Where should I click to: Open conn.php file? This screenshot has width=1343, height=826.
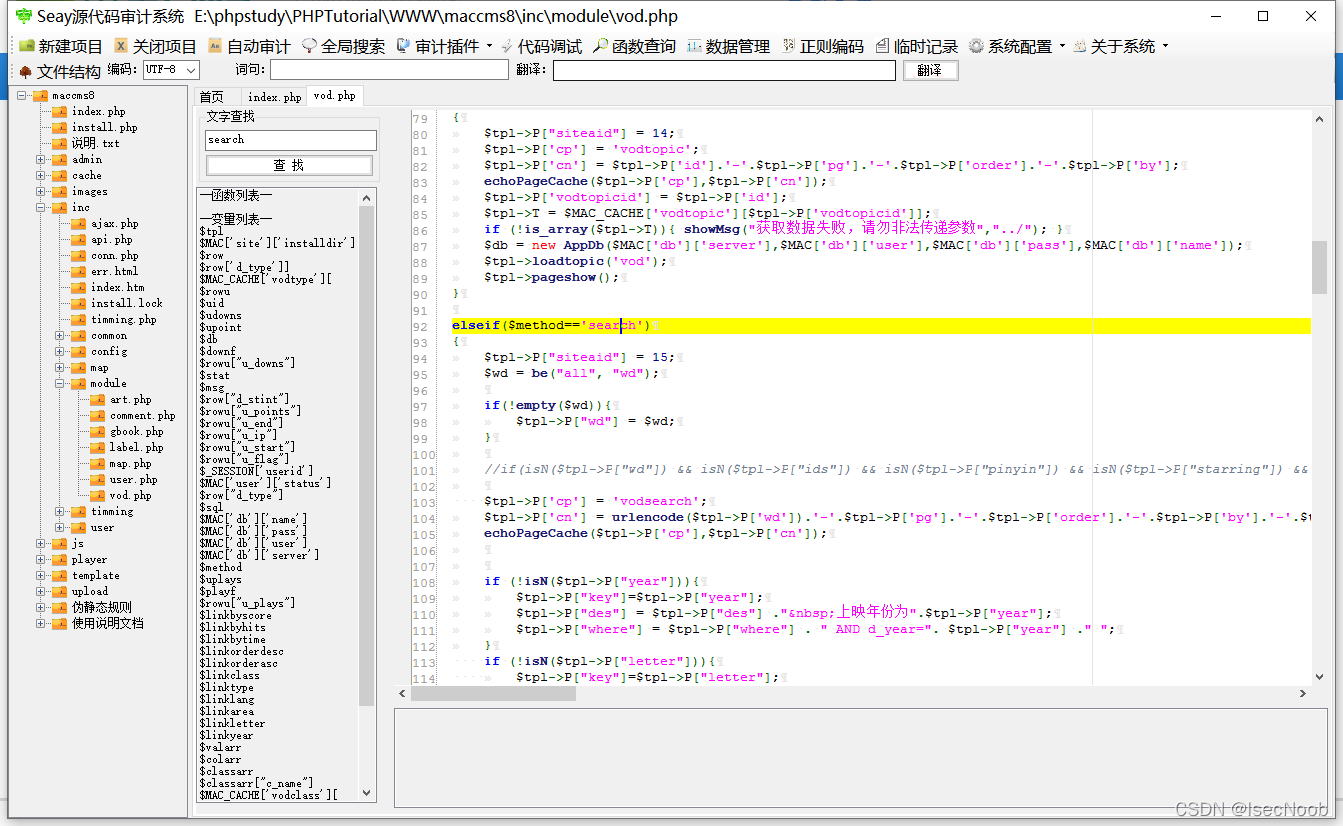115,255
